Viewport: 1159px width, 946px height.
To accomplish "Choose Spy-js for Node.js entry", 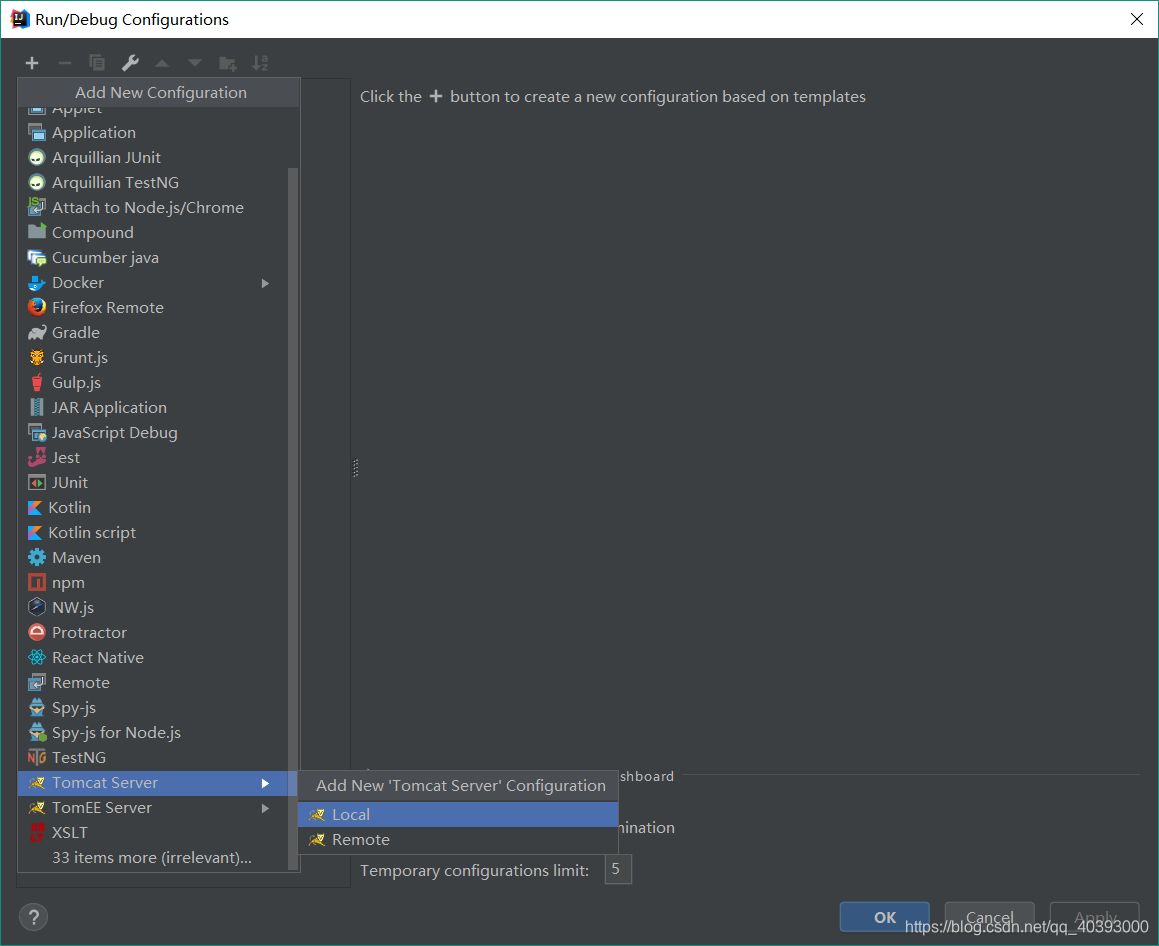I will tap(152, 732).
